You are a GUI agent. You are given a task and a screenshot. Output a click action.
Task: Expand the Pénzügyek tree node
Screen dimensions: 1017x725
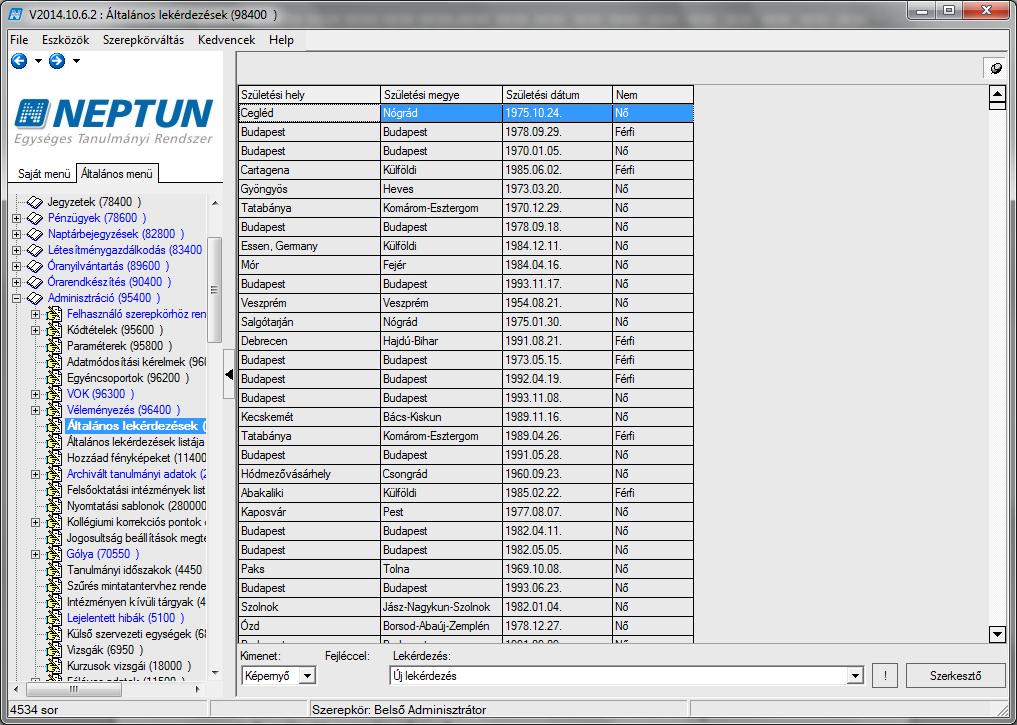pyautogui.click(x=17, y=219)
